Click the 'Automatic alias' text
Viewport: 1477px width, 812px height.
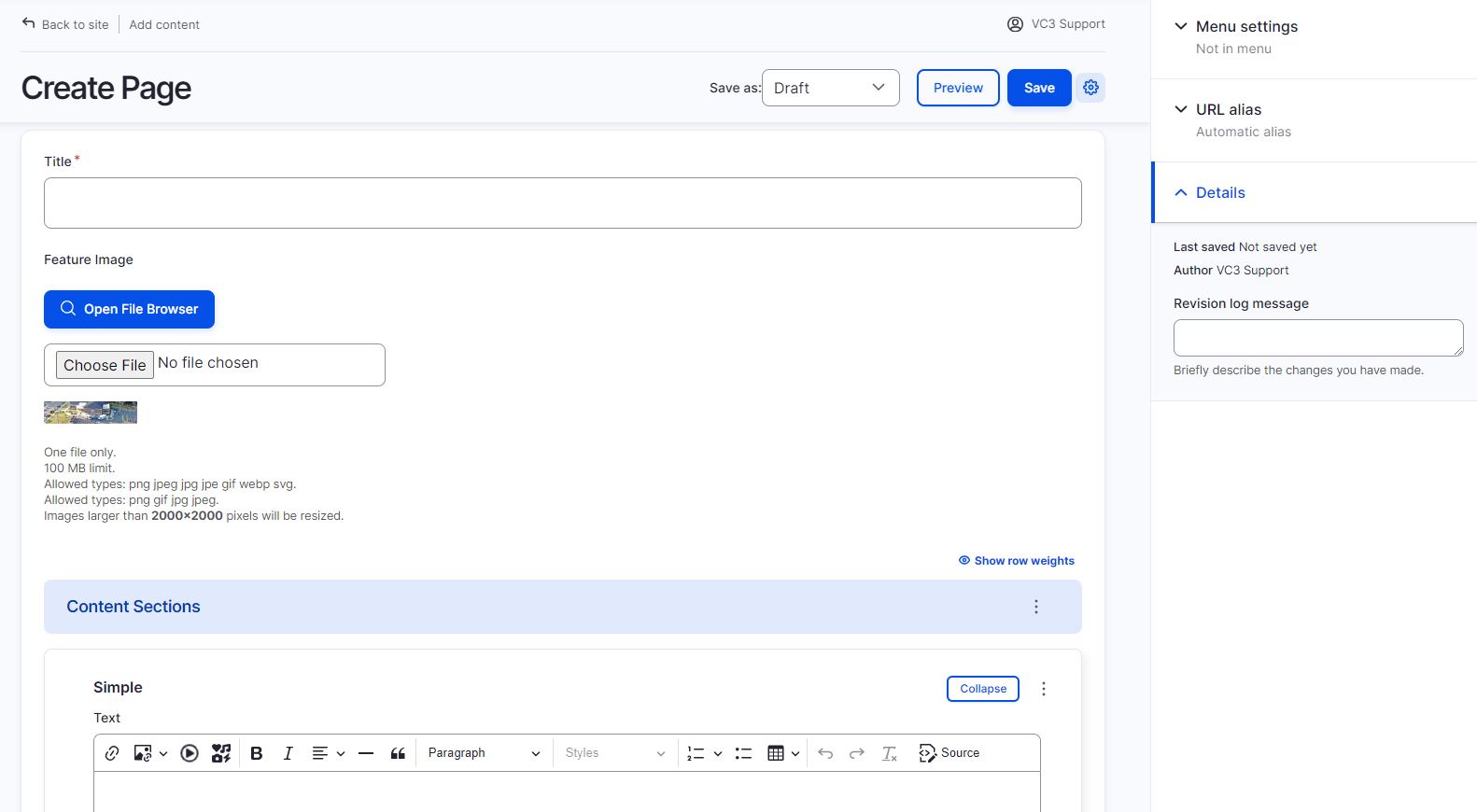click(x=1244, y=132)
